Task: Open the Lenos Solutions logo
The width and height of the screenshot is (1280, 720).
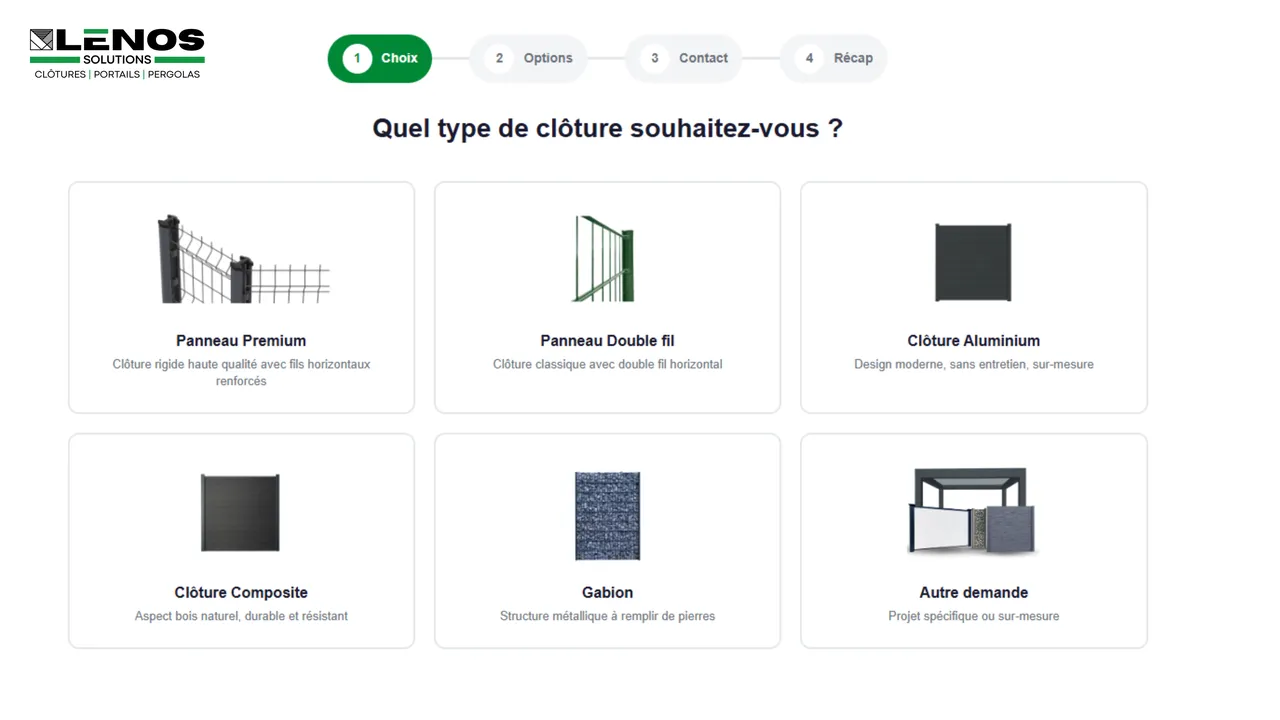Action: click(x=117, y=54)
